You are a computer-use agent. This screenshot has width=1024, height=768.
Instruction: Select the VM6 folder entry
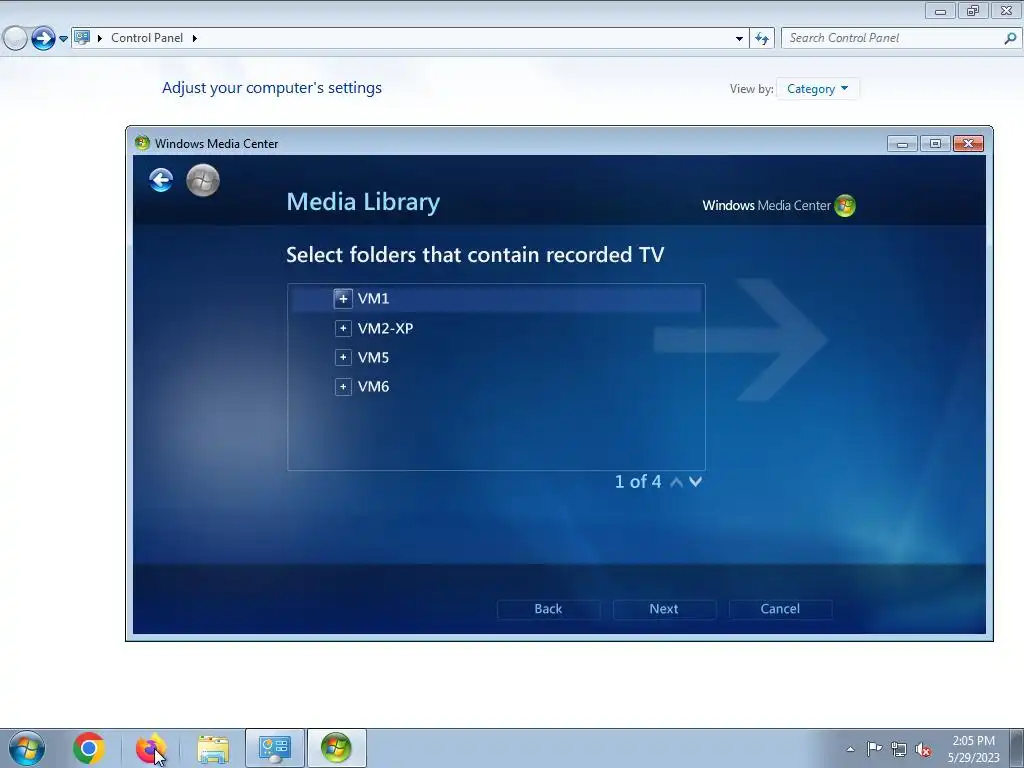pos(373,387)
